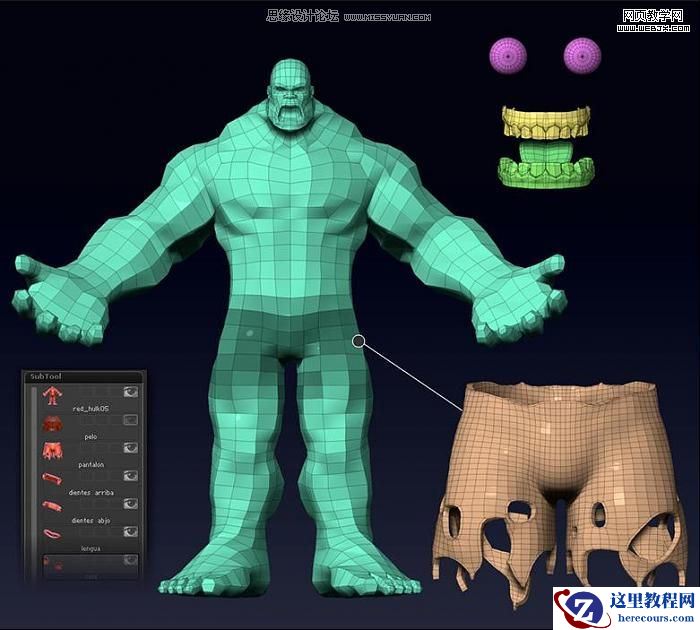Toggle eye icon for dientes arriba

[130, 476]
